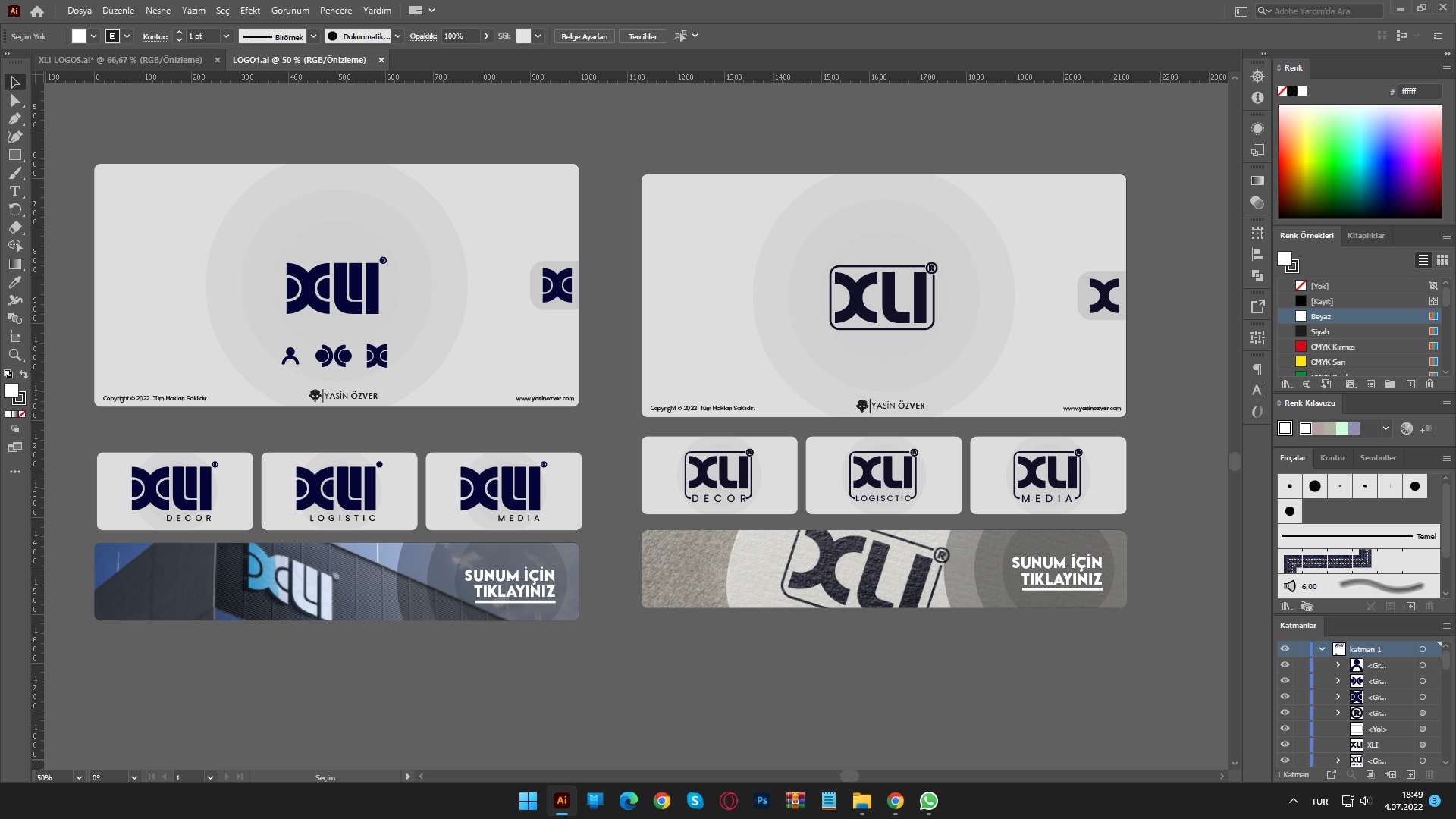Open the Dokunmatik brush definition dropdown
1456x819 pixels.
click(397, 36)
